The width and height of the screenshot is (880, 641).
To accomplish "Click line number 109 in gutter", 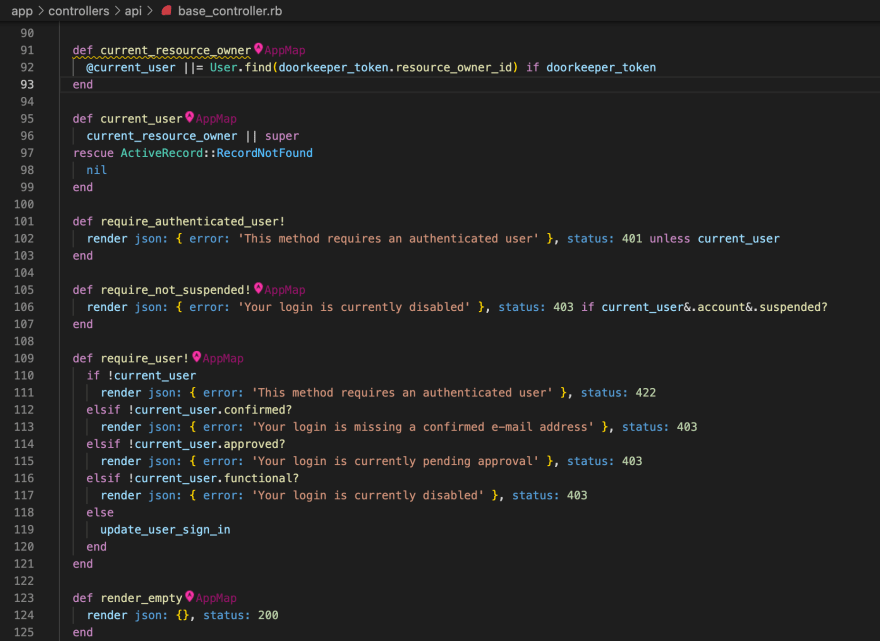I will coord(24,359).
